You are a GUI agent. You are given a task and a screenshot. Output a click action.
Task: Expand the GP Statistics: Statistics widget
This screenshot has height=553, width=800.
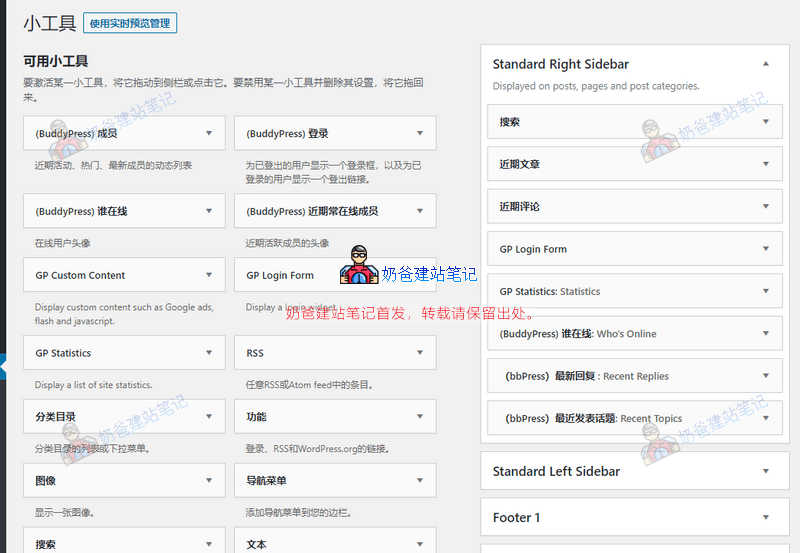point(766,292)
